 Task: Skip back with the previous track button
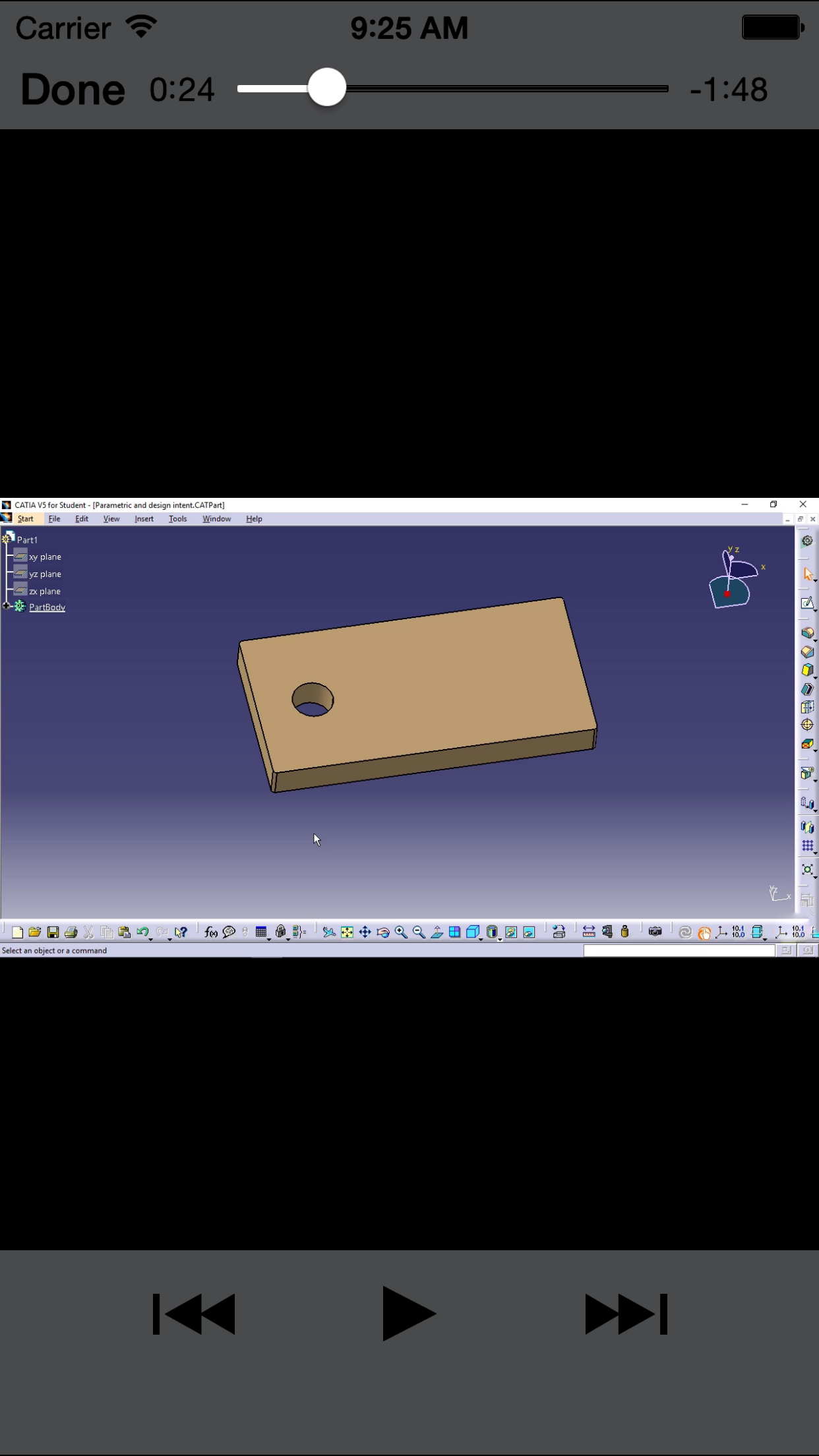(194, 1314)
